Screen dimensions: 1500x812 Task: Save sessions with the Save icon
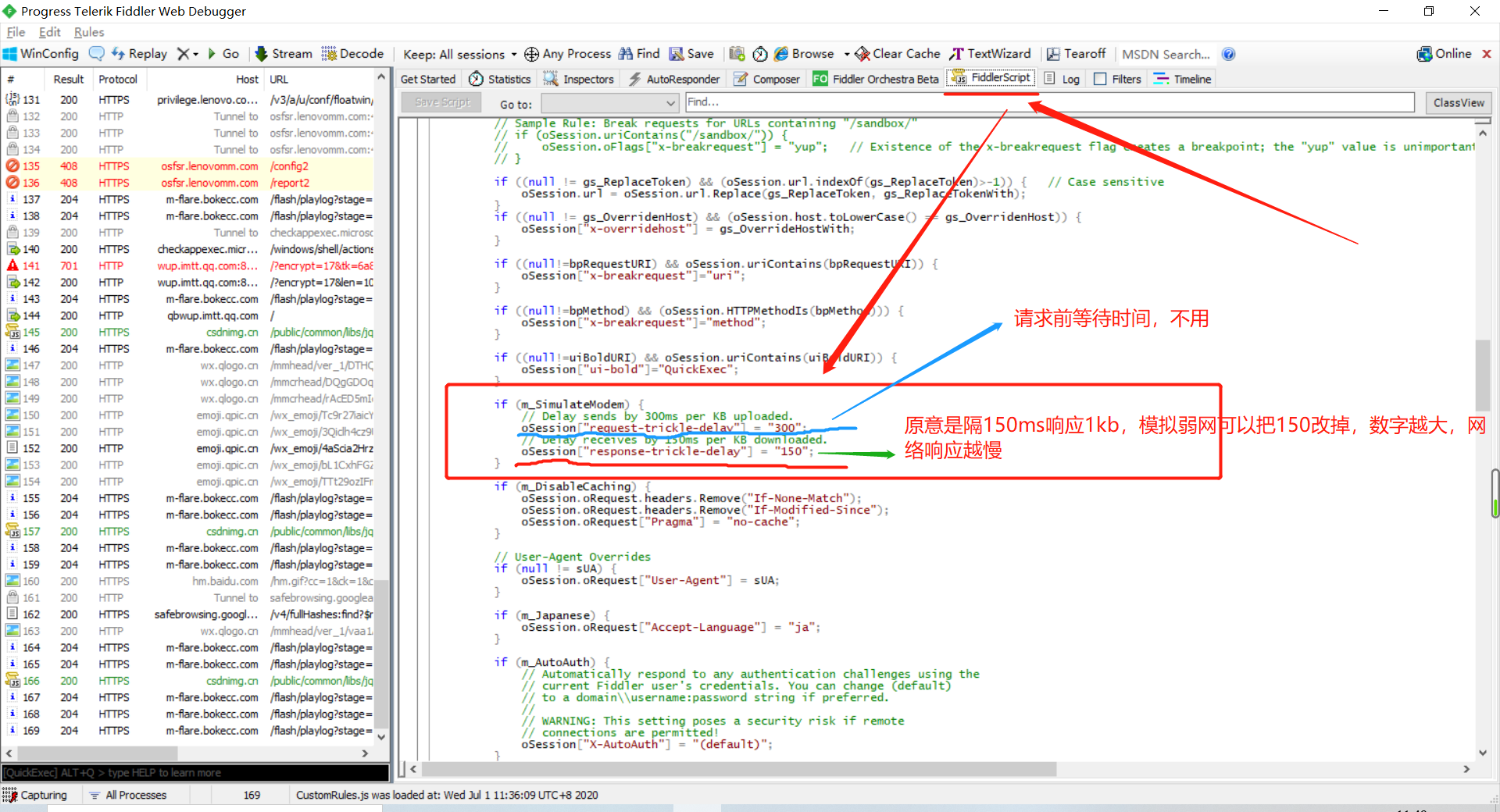click(x=691, y=54)
